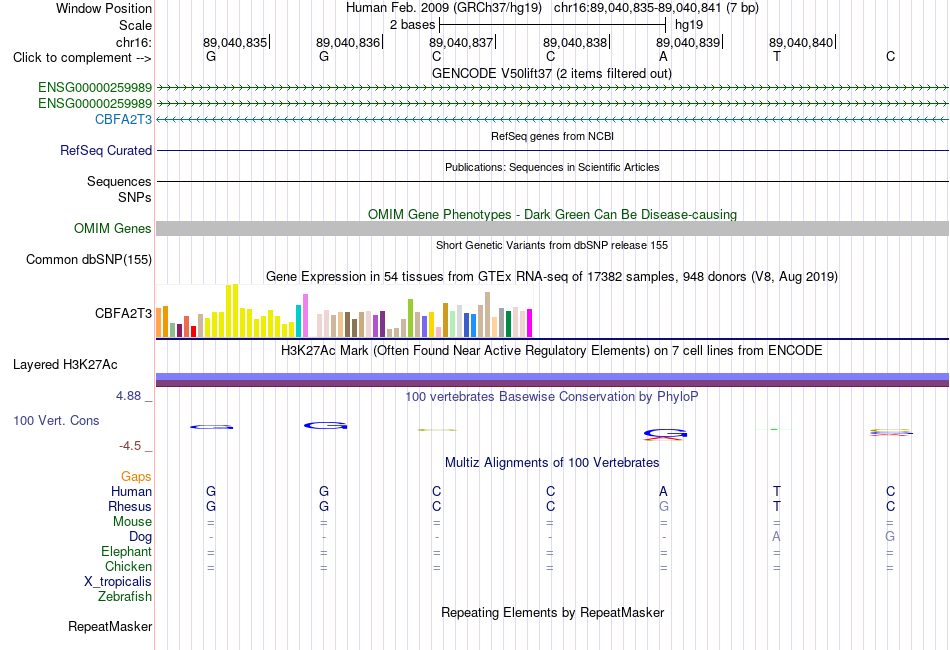Click the Scale row label
The width and height of the screenshot is (950, 650).
pyautogui.click(x=135, y=25)
